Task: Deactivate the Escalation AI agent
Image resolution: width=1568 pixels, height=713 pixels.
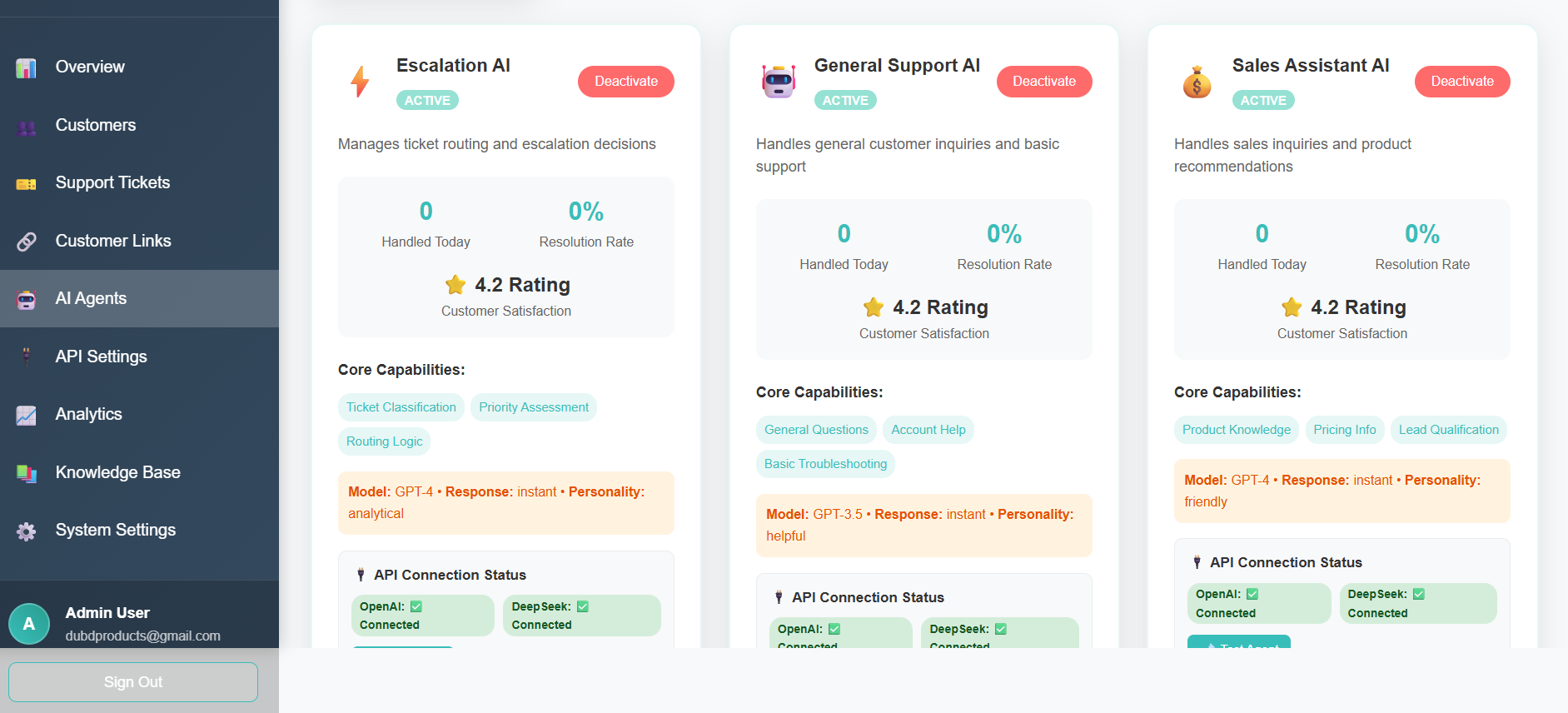Action: point(626,81)
